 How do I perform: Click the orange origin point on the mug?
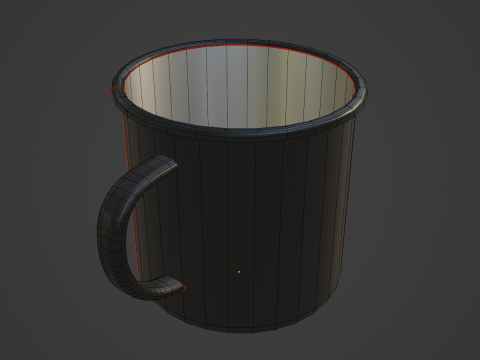pos(239,272)
